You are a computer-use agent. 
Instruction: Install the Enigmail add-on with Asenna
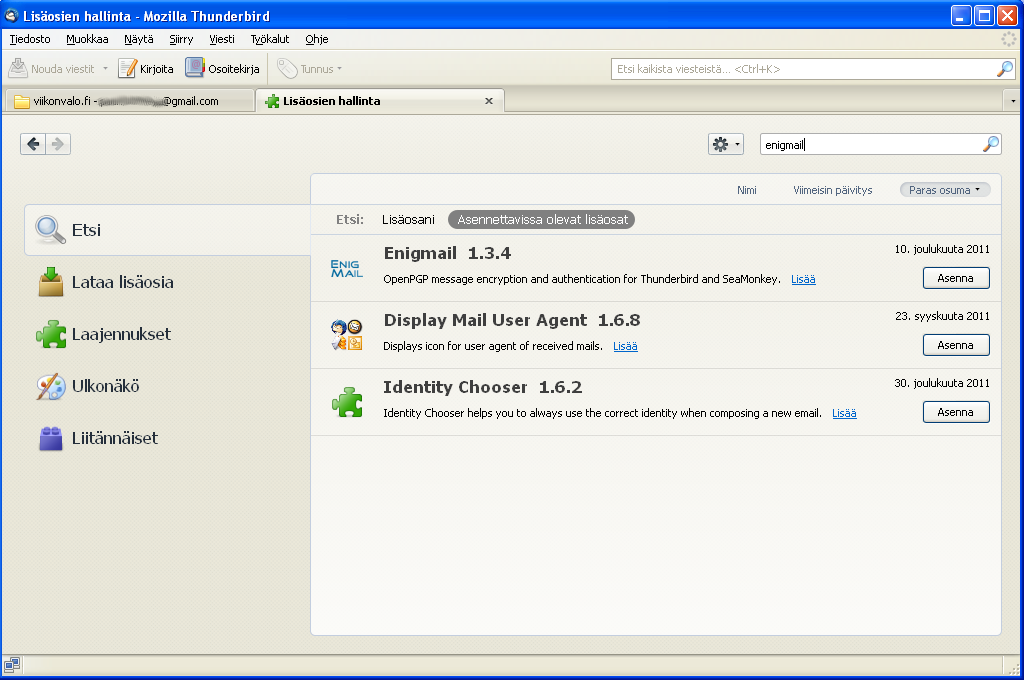[956, 278]
